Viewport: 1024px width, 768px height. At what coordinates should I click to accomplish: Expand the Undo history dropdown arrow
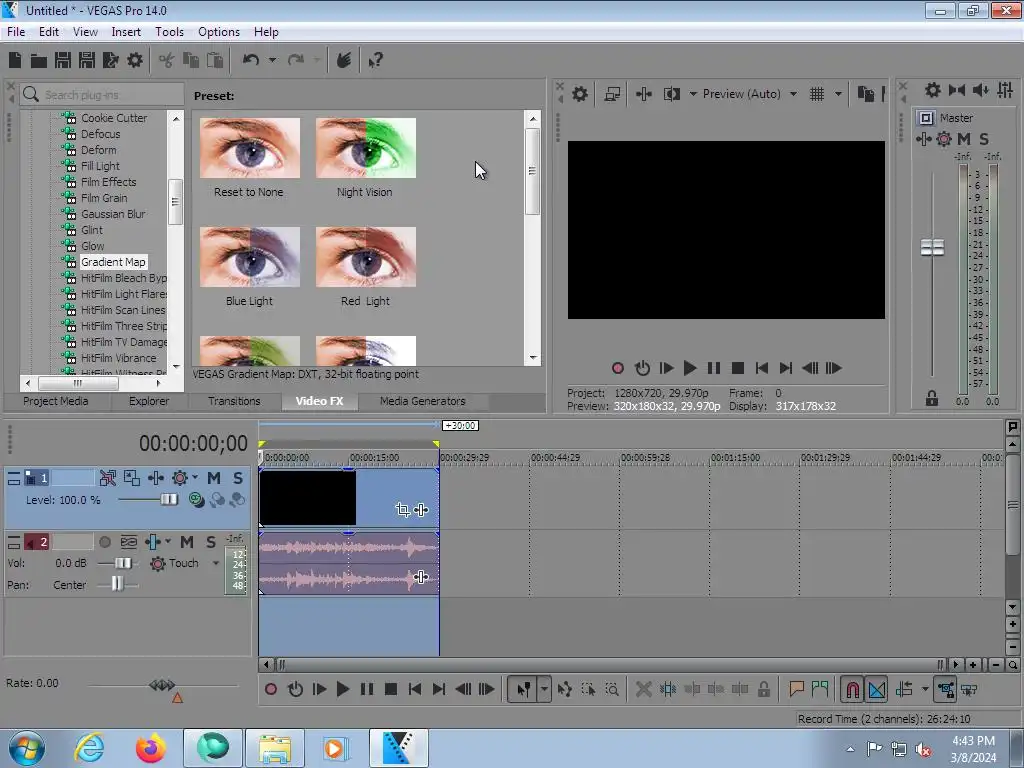(272, 61)
